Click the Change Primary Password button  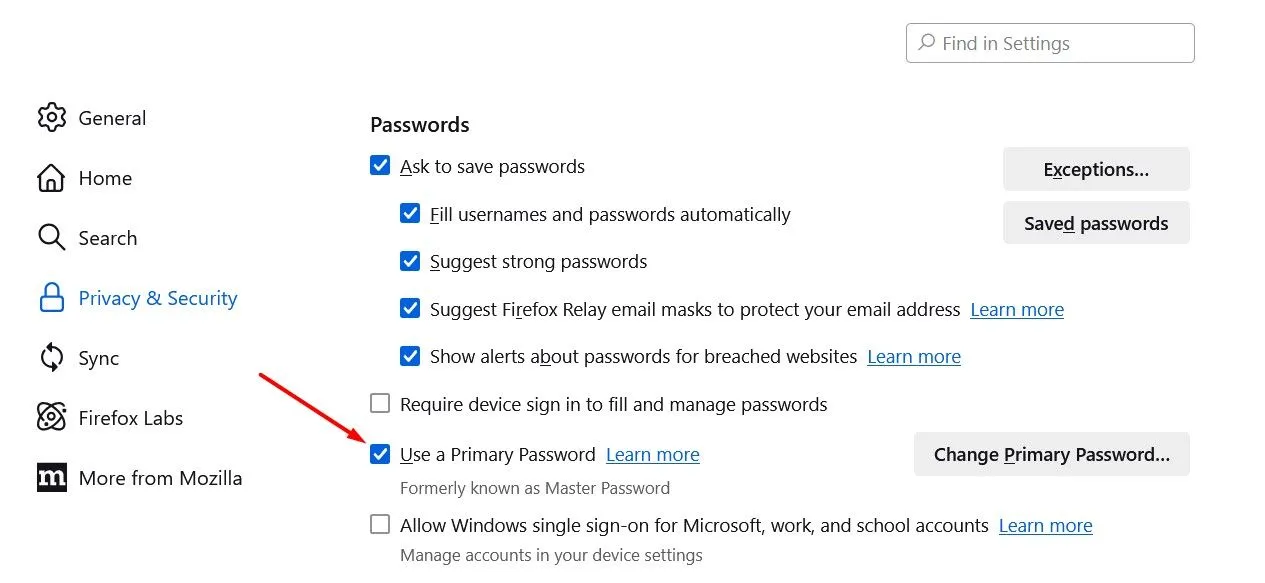tap(1051, 455)
